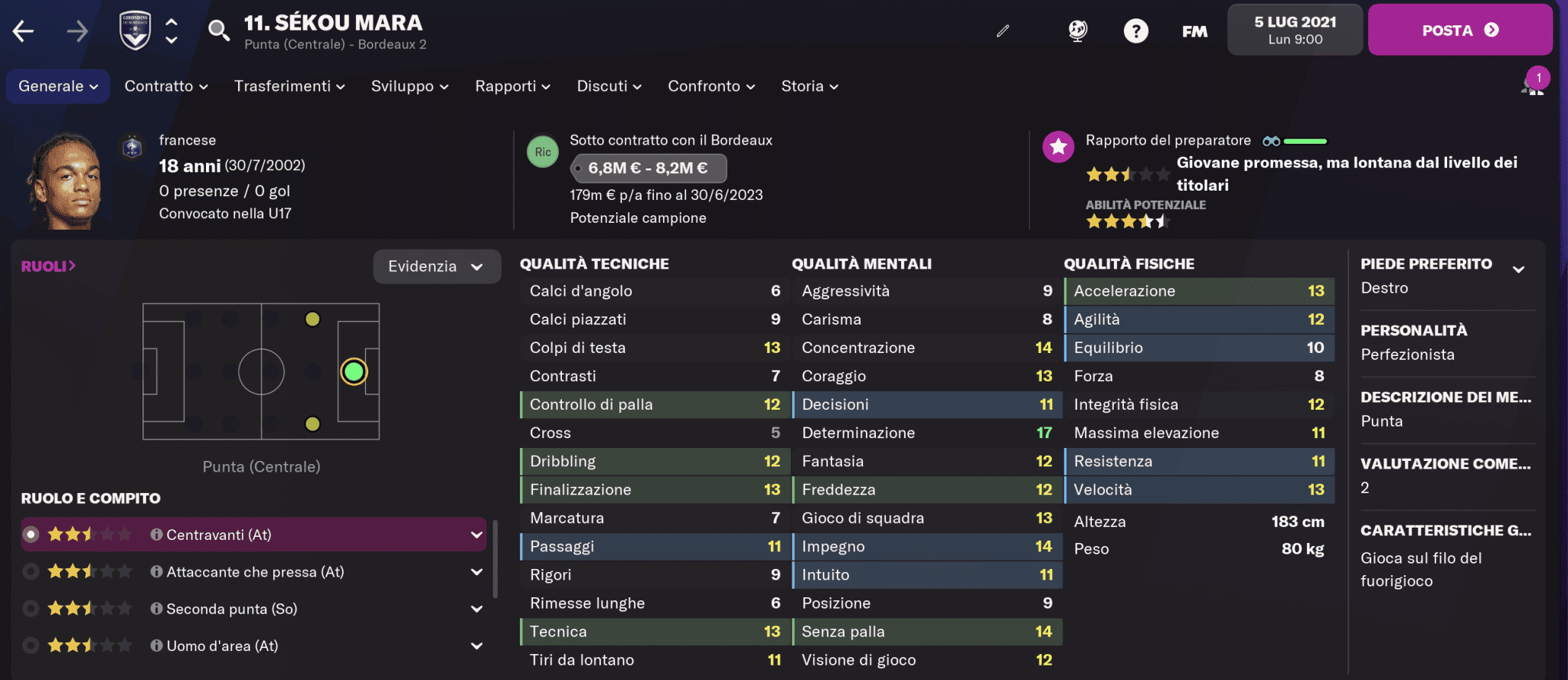This screenshot has width=1568, height=680.
Task: Open the Evidenzia dropdown
Action: pos(436,266)
